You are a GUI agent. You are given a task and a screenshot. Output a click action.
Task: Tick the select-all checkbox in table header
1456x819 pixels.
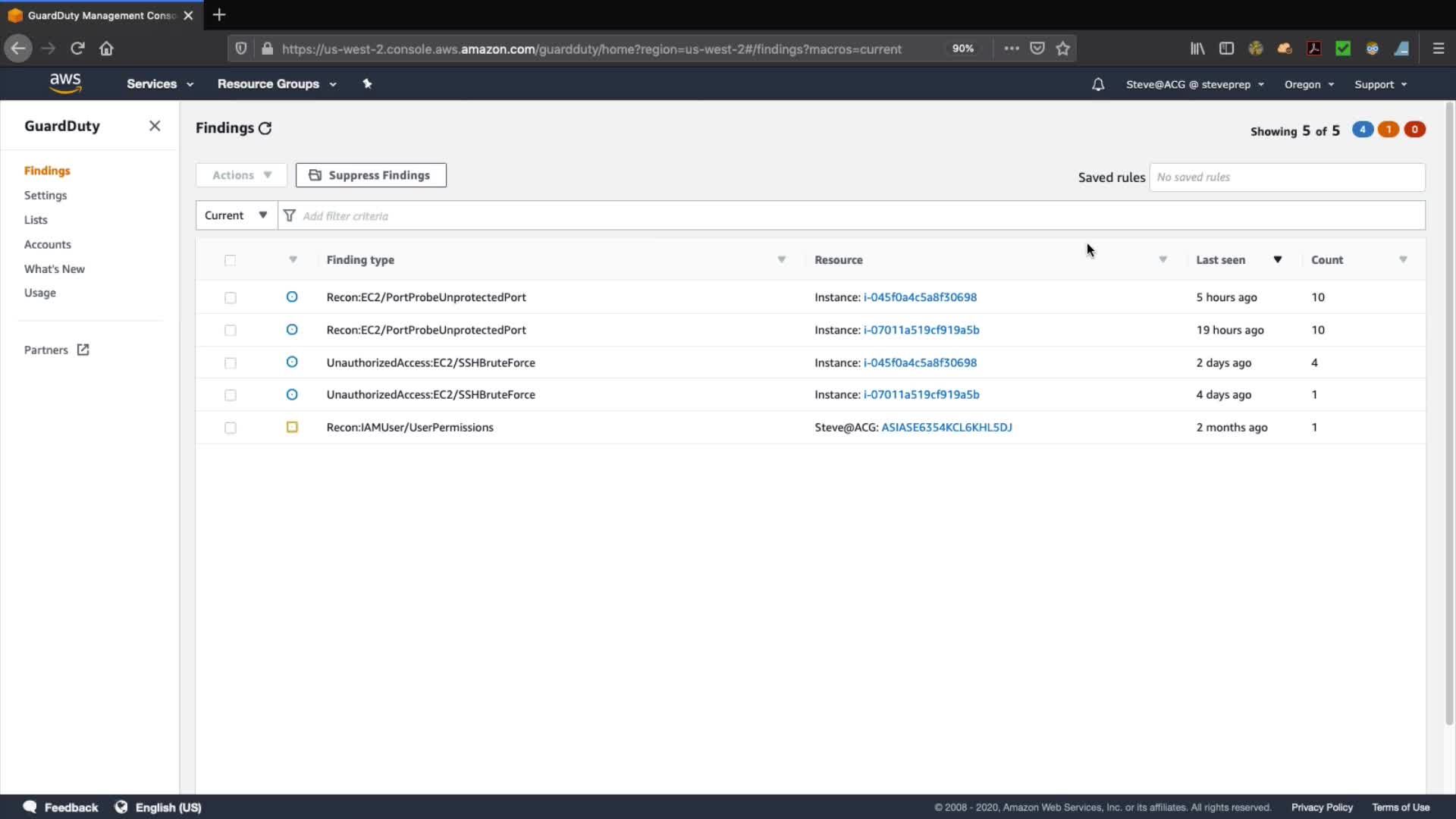click(231, 260)
